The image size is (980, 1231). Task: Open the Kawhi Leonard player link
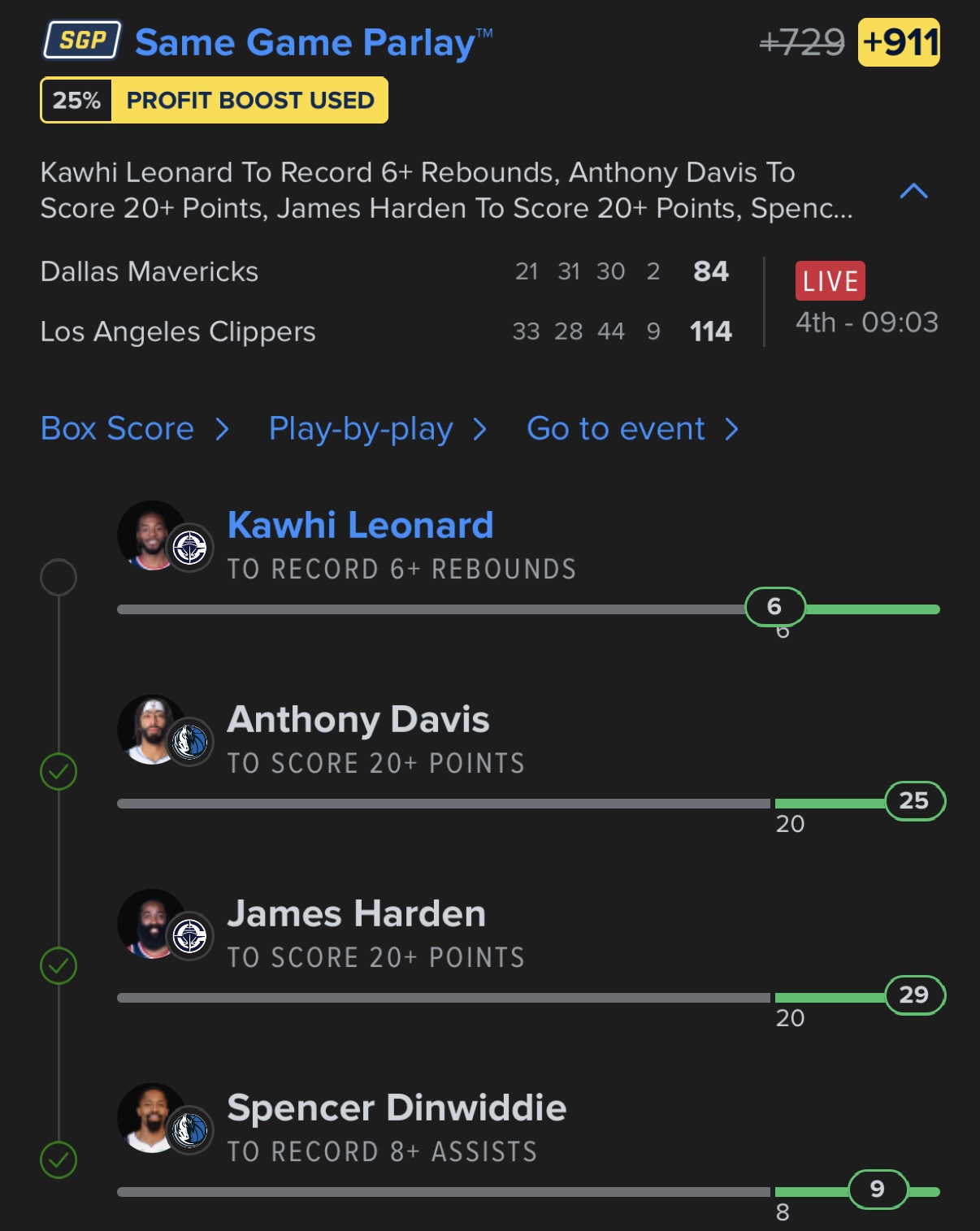click(361, 525)
